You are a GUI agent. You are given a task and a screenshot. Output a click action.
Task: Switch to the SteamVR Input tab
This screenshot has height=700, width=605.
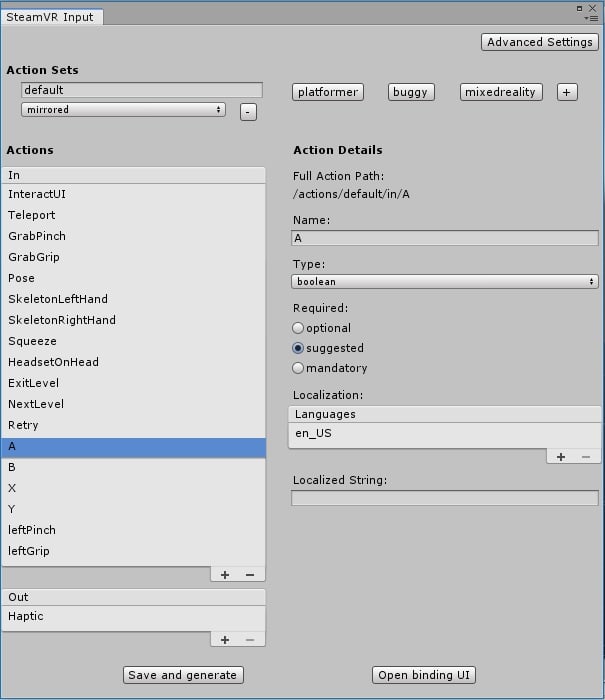pos(50,17)
